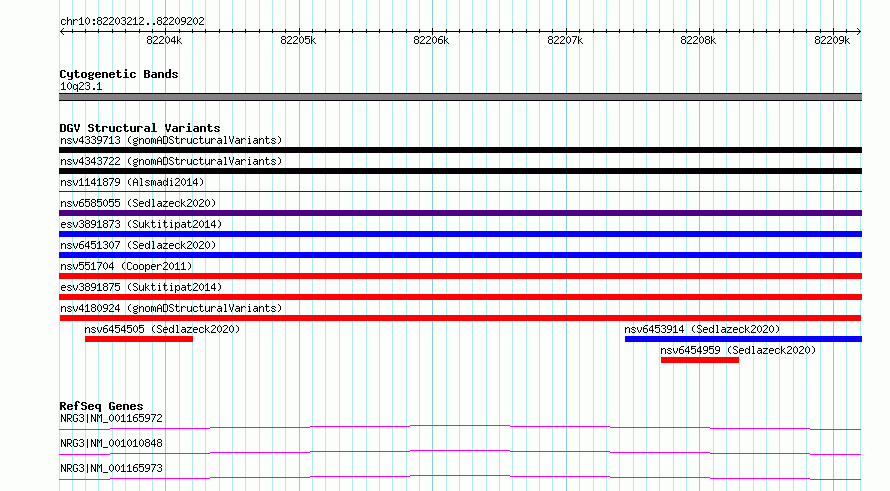Click the short red bar of nsv6454505
The height and width of the screenshot is (491, 890).
coord(139,339)
